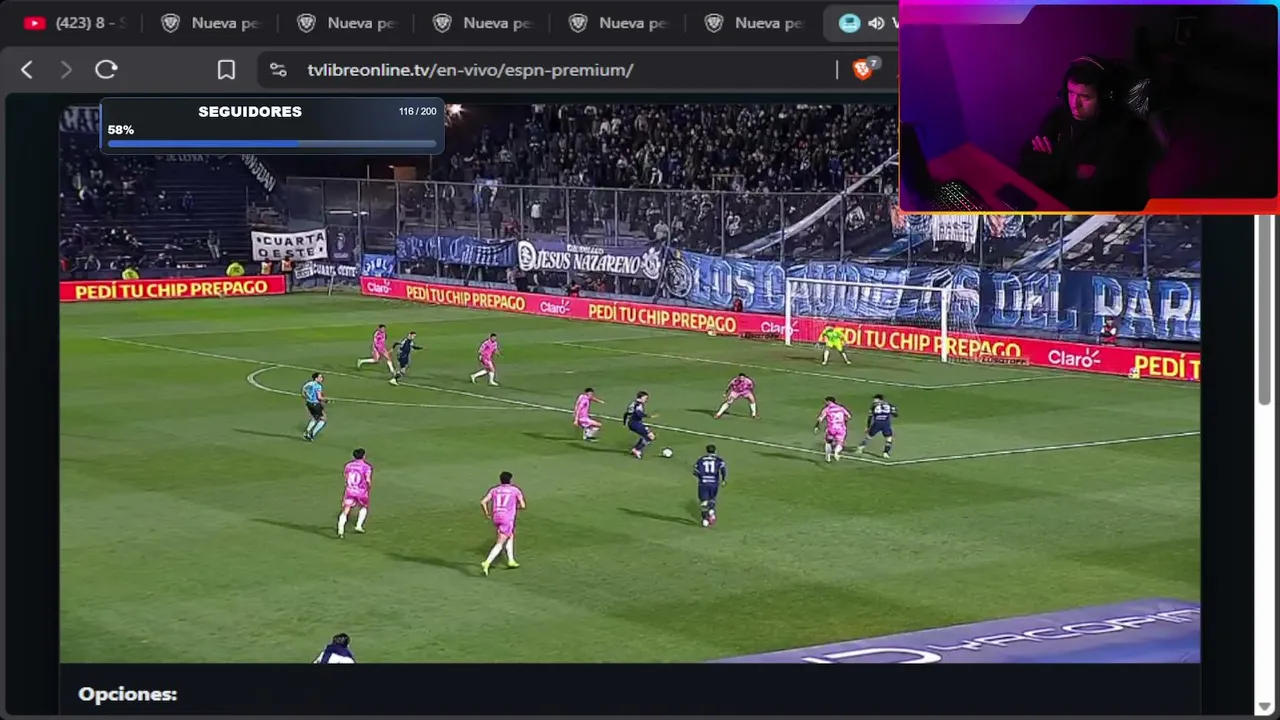
Task: Mute the tab via its speaker icon
Action: 876,23
